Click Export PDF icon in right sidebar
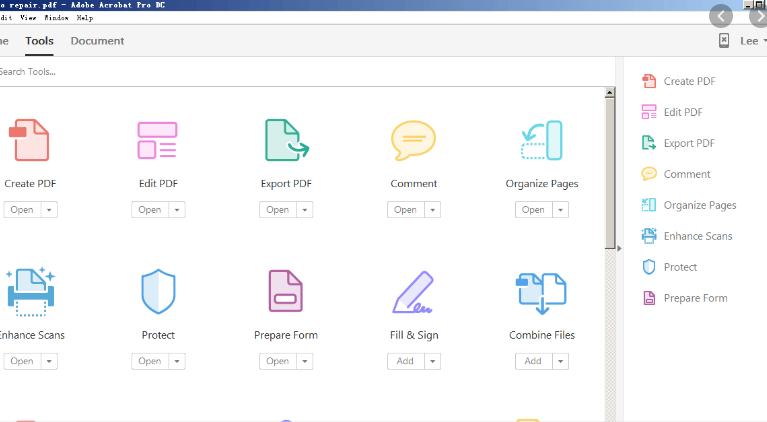This screenshot has height=422, width=767. point(649,143)
